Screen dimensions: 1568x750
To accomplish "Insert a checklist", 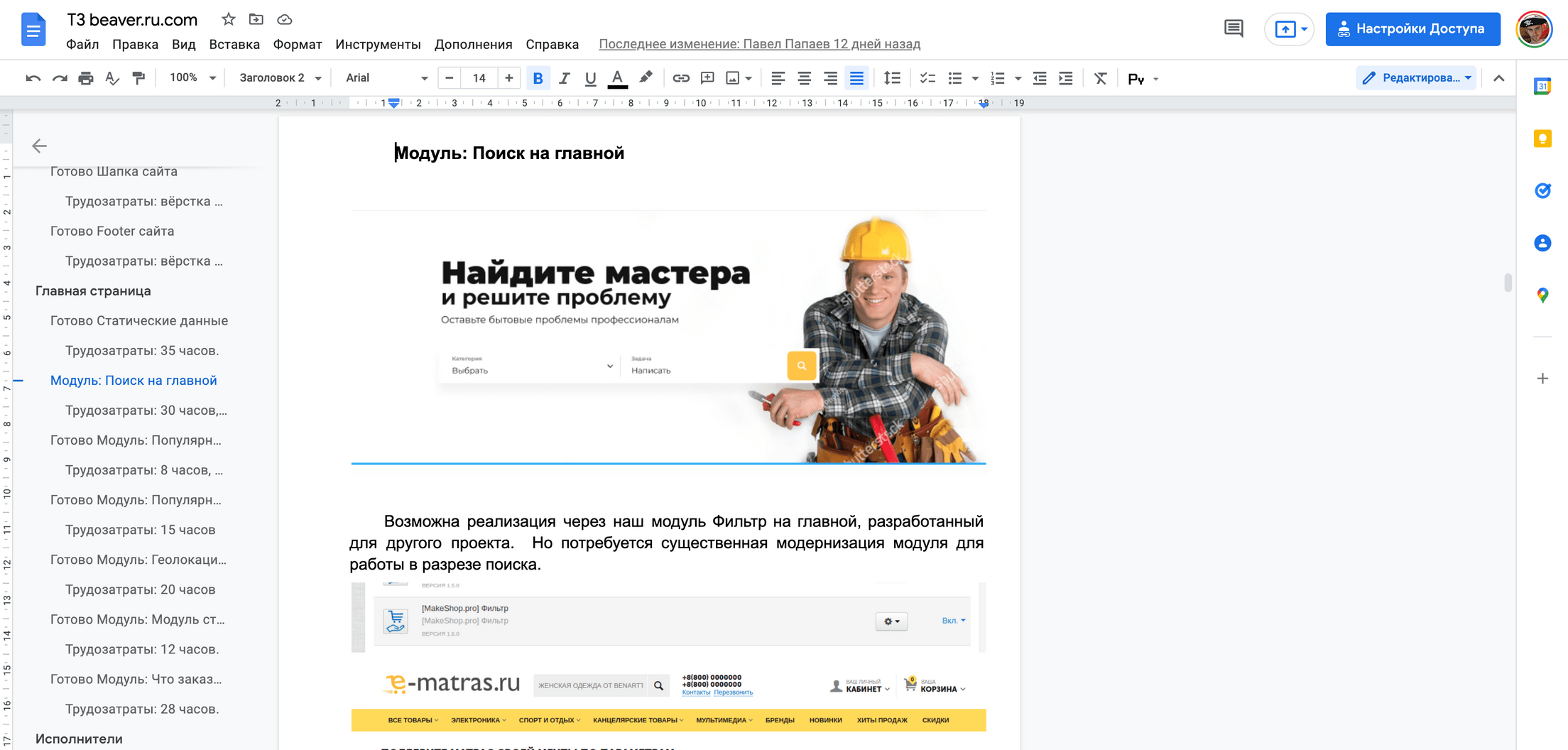I will 927,78.
